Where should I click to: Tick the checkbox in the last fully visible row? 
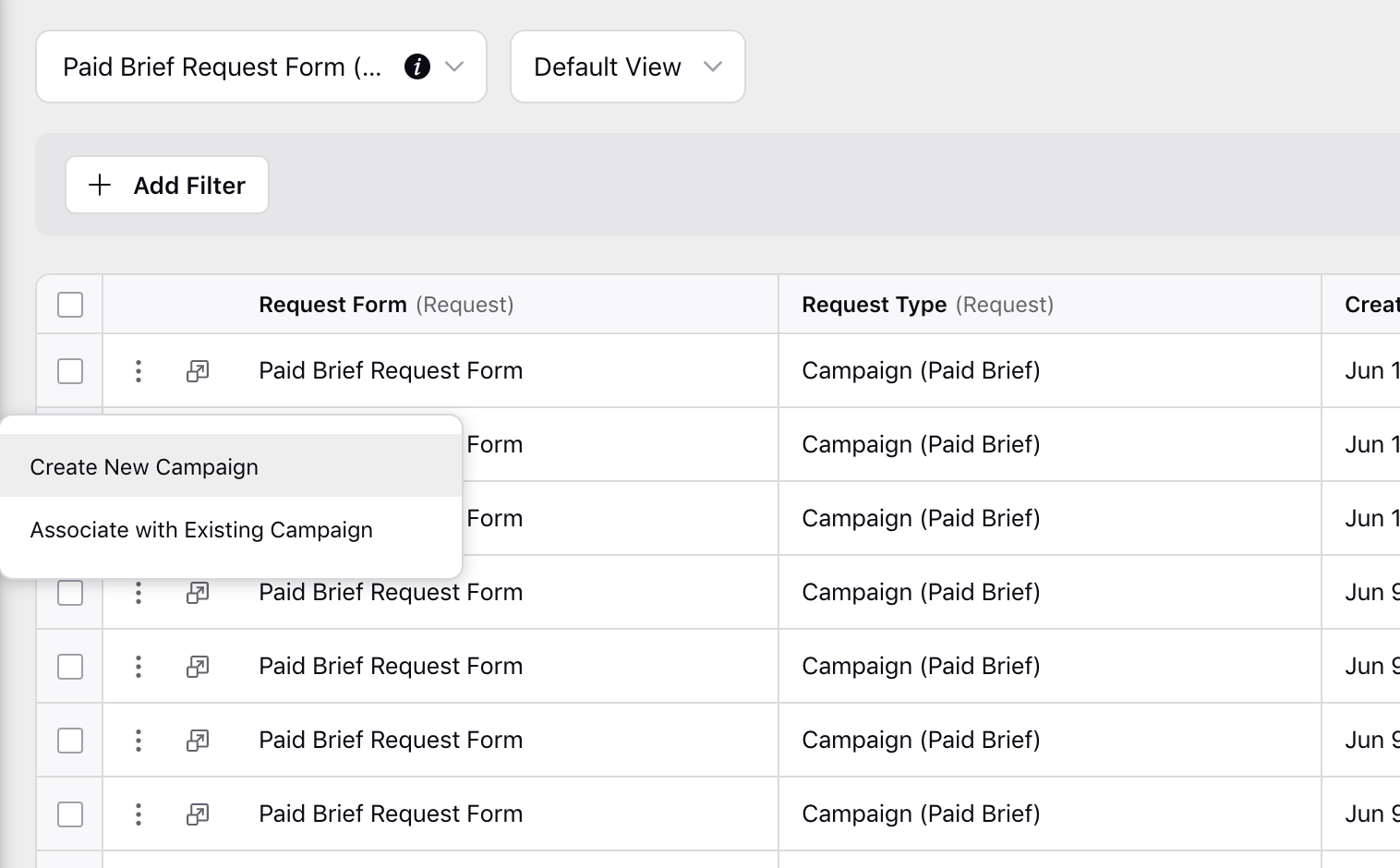(70, 814)
